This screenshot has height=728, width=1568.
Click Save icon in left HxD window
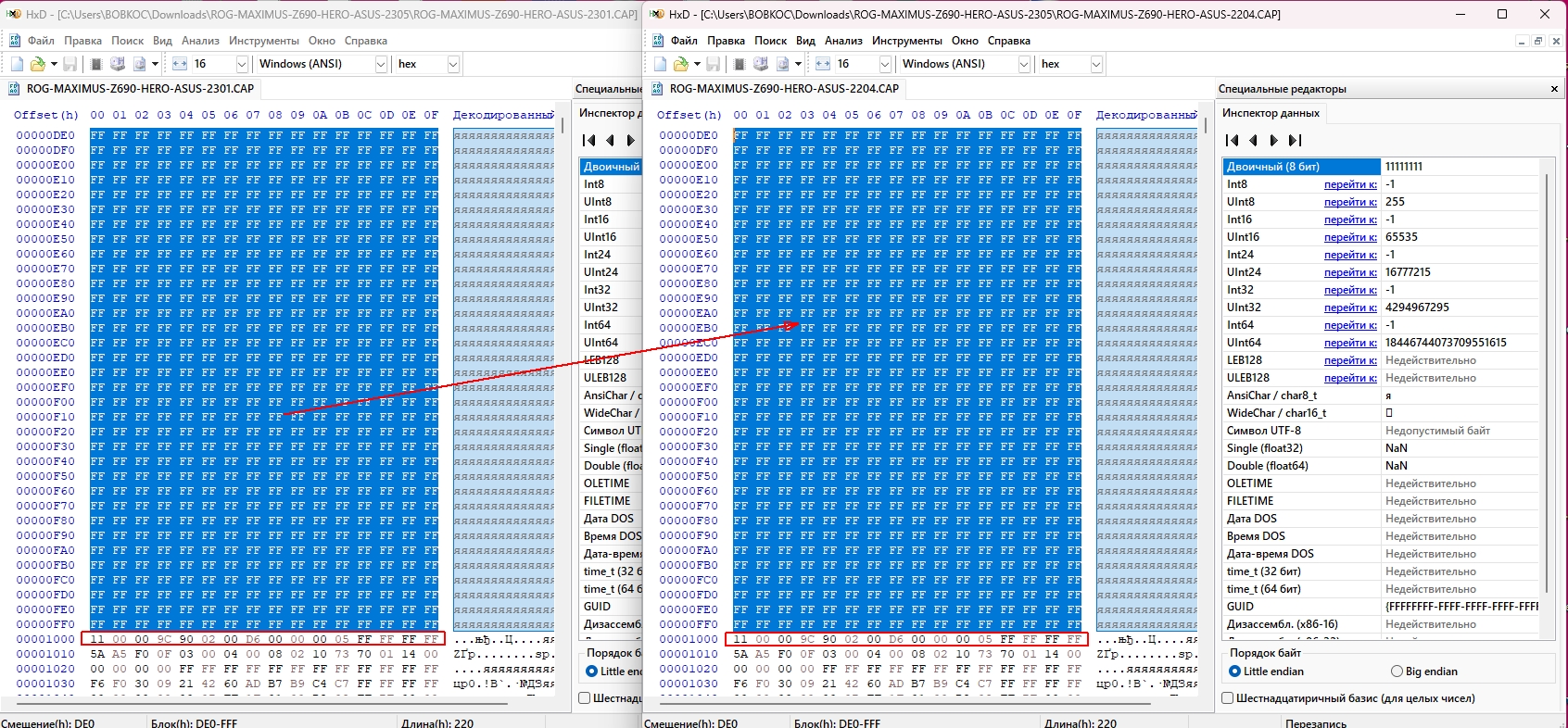tap(70, 64)
